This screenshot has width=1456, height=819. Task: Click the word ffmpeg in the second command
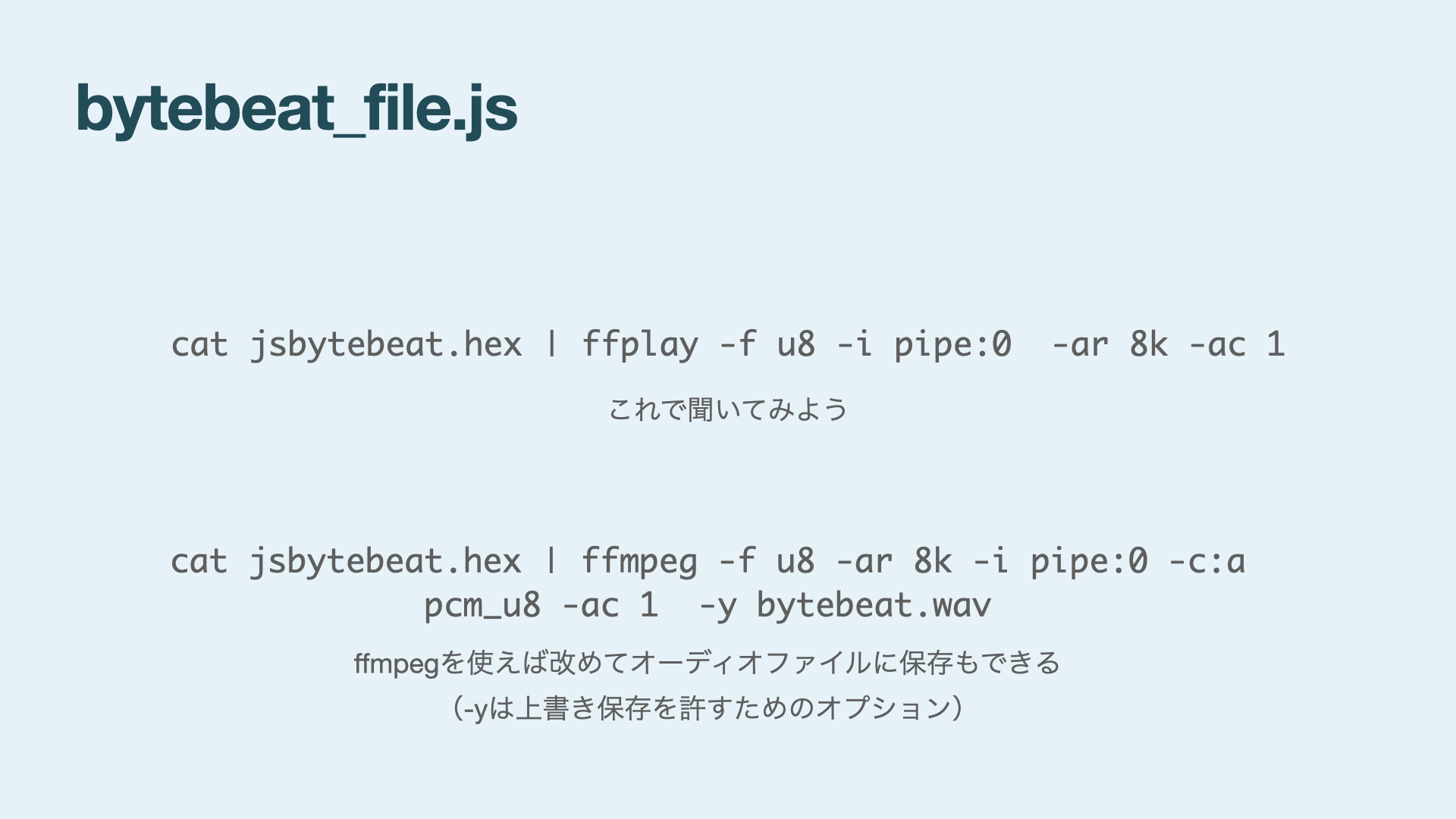pos(639,562)
